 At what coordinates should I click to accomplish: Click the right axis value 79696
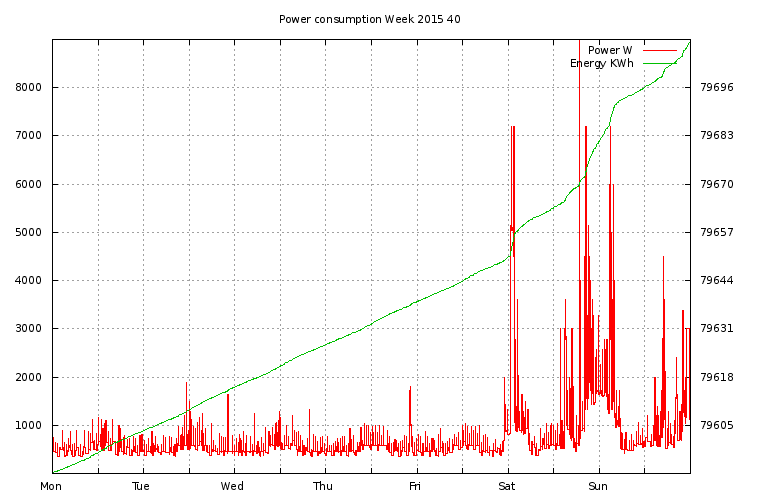tap(717, 88)
